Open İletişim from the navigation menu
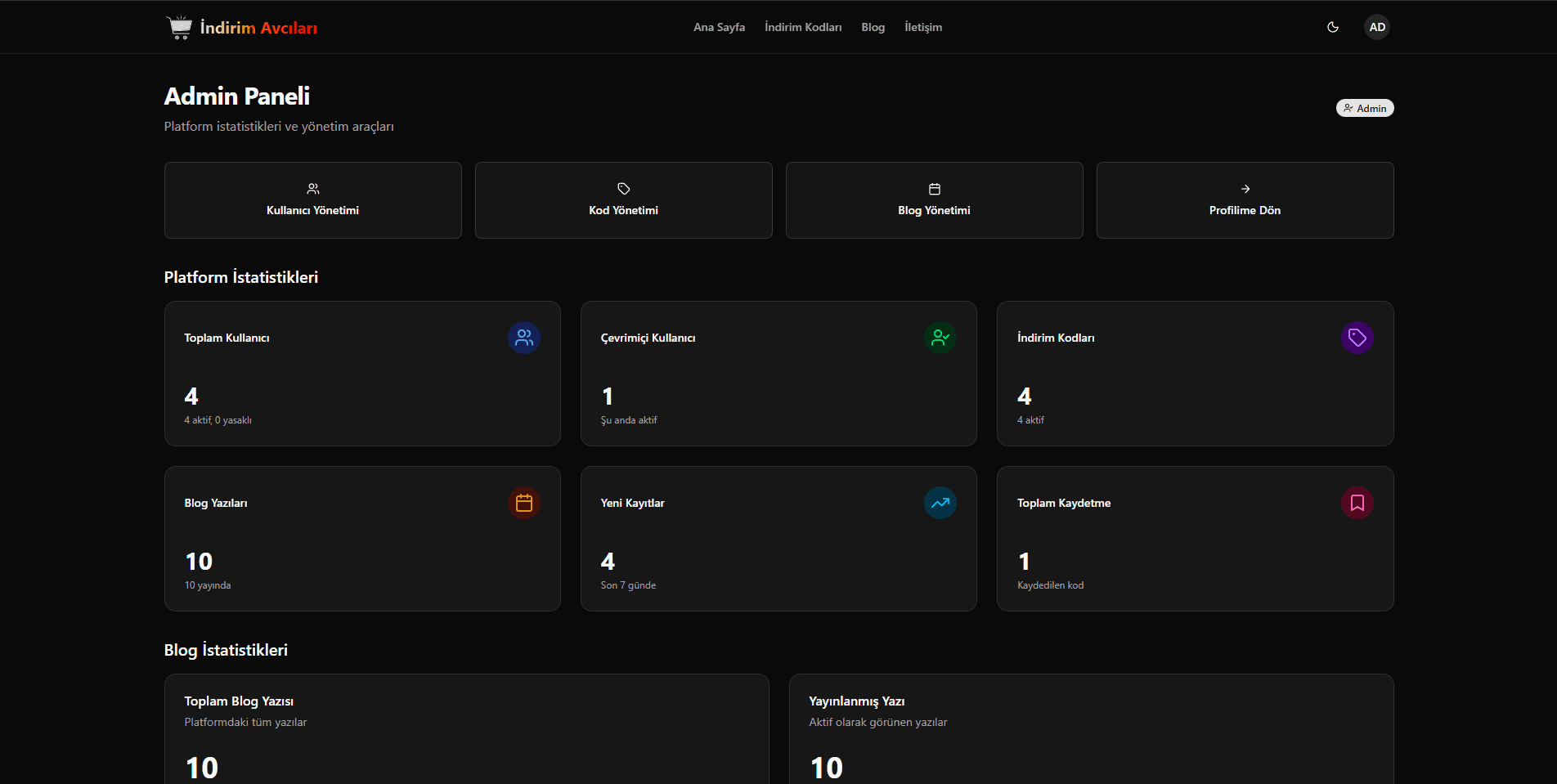This screenshot has width=1557, height=784. click(922, 27)
